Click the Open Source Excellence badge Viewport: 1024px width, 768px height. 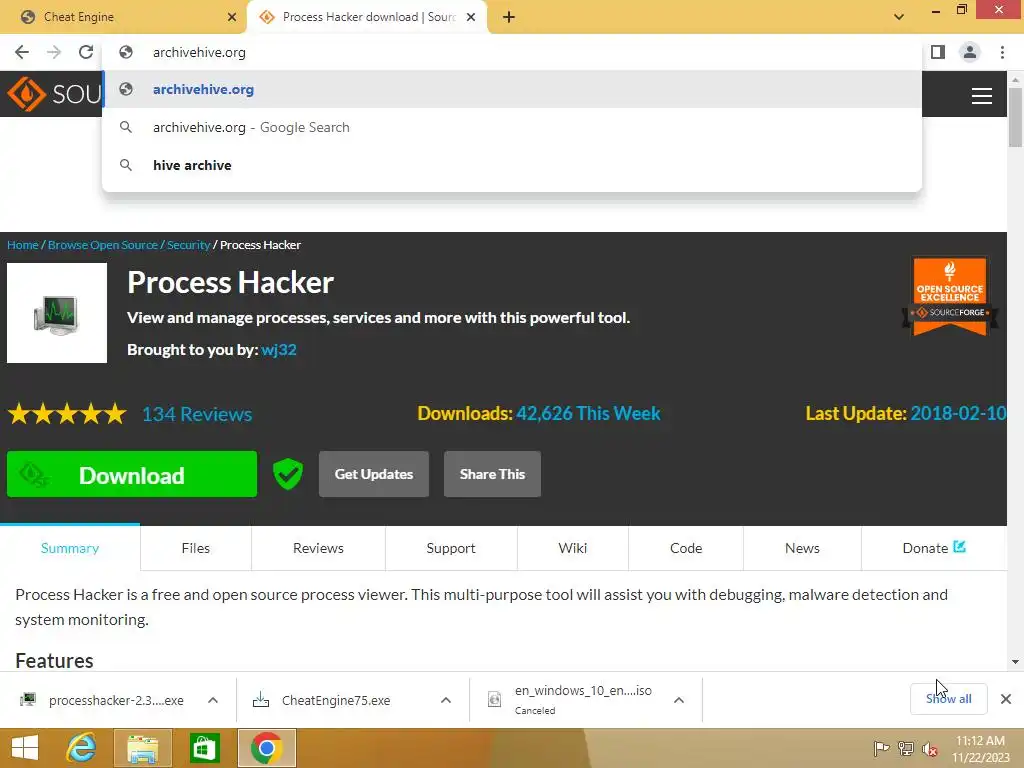click(x=950, y=296)
